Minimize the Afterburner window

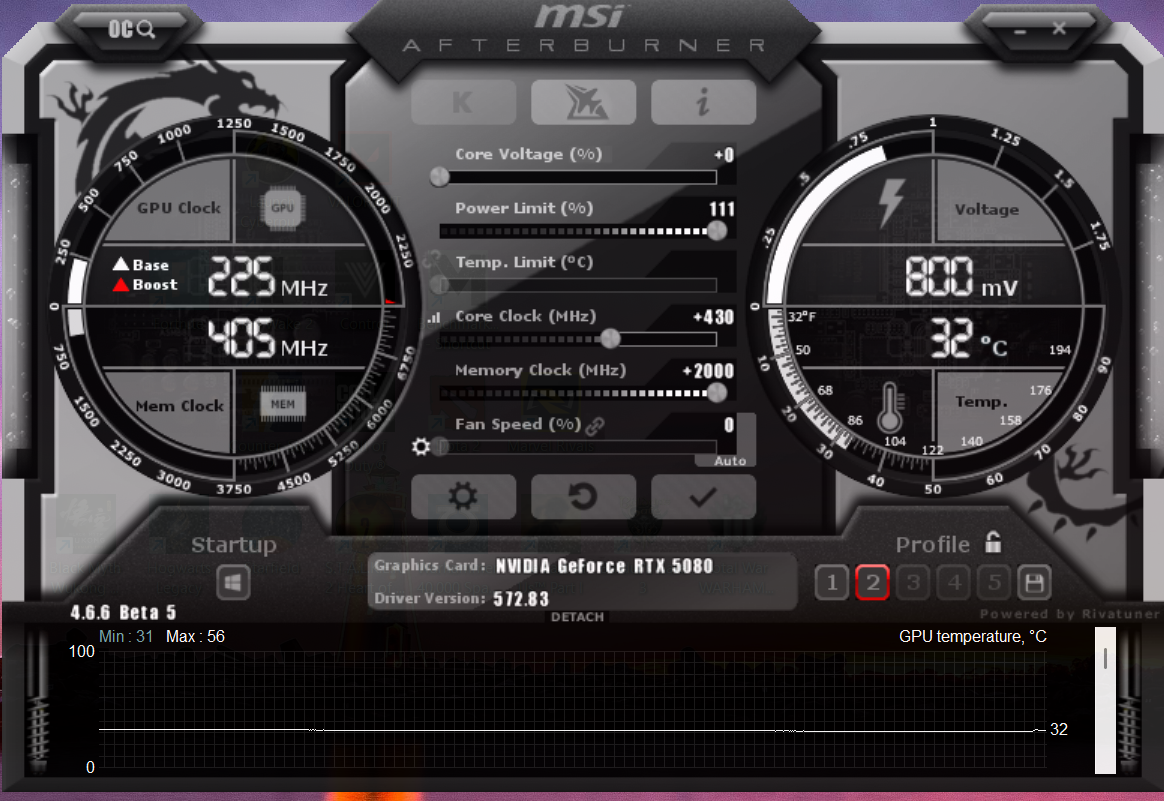1020,31
